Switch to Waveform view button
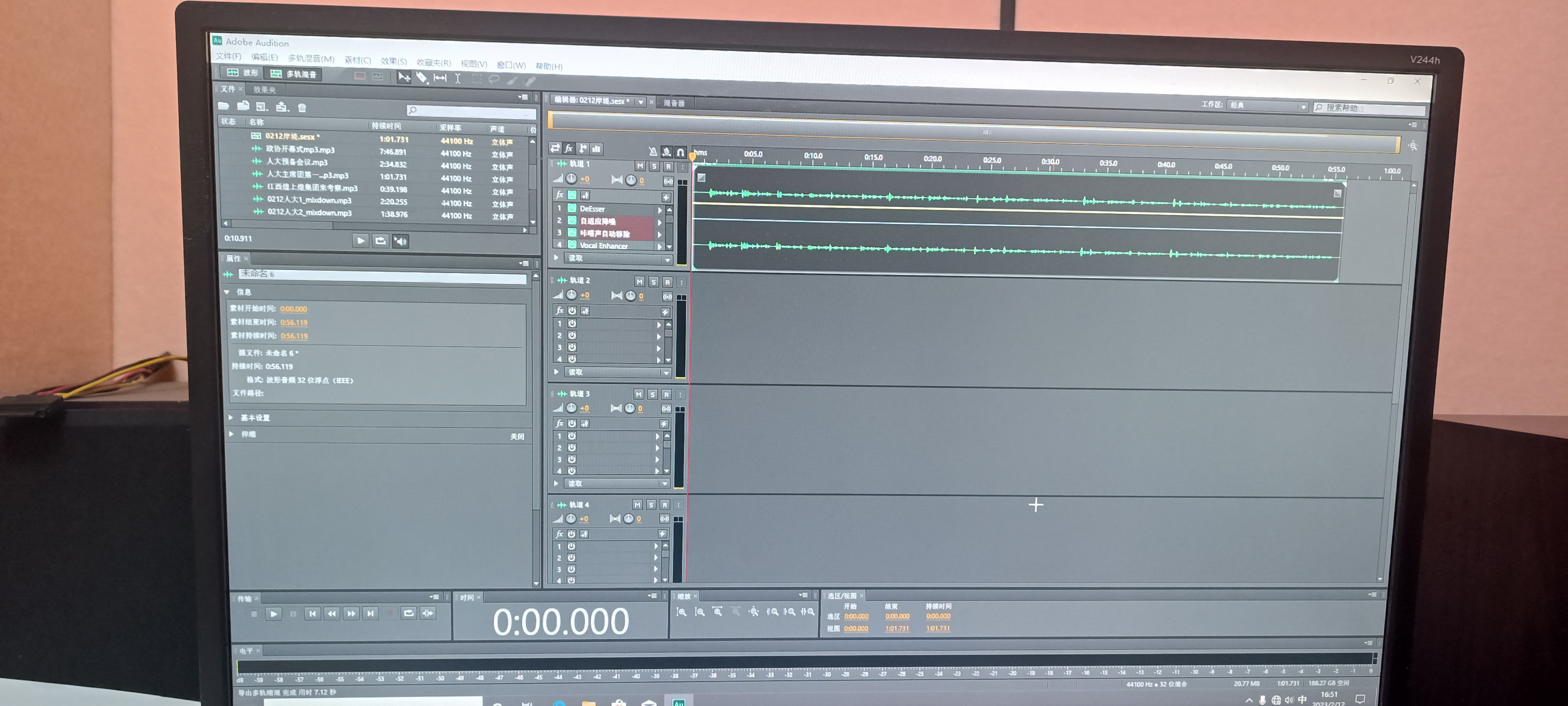 click(242, 73)
